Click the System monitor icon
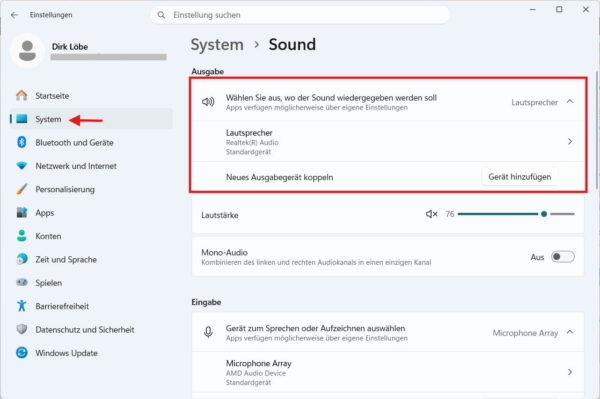The image size is (600, 399). (x=22, y=119)
